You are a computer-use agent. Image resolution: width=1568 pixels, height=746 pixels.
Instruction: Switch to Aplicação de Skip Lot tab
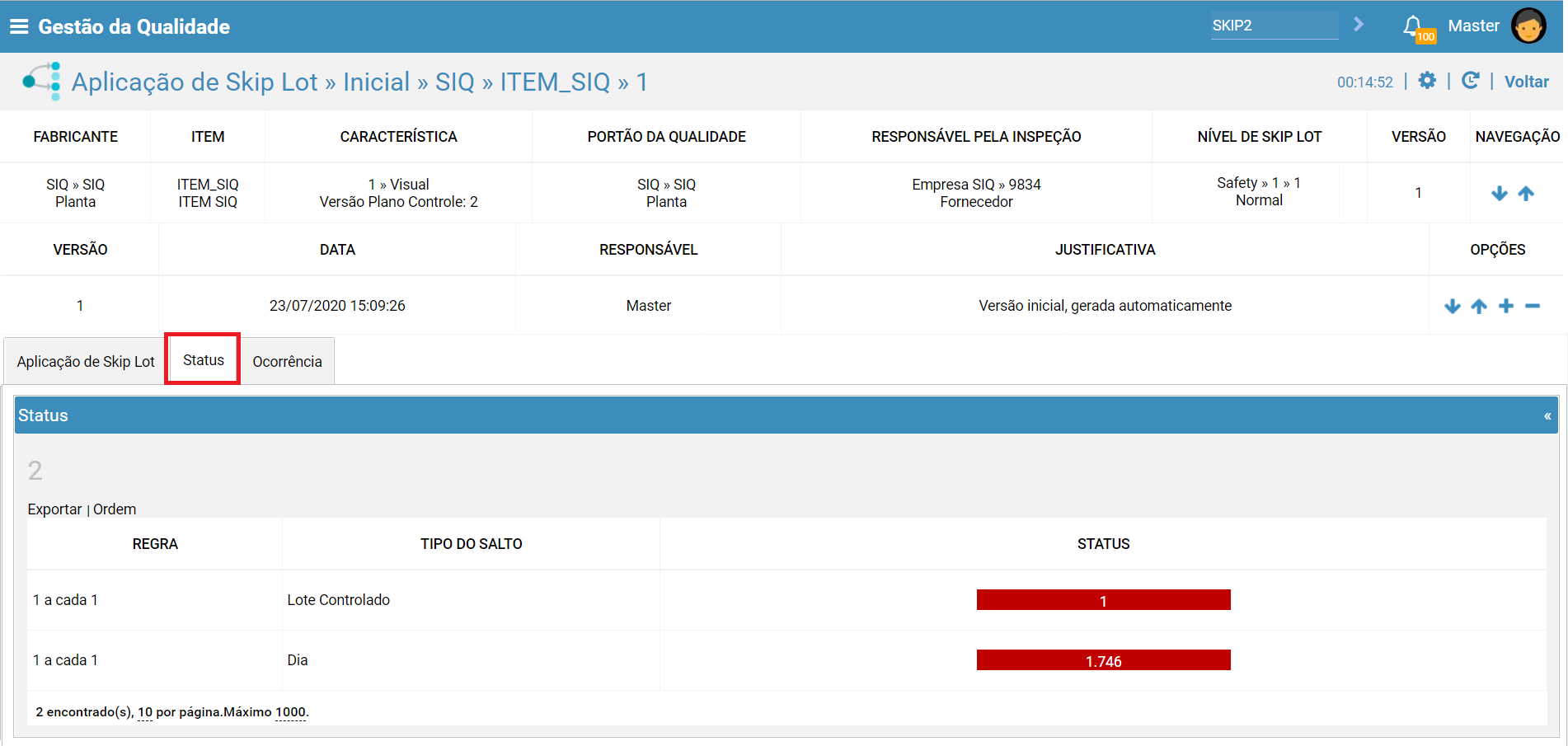click(86, 361)
